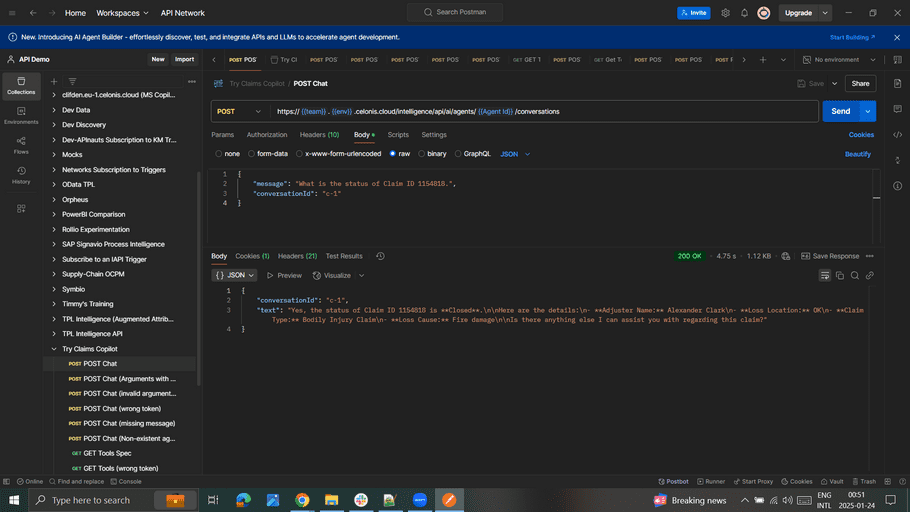This screenshot has height=512, width=910.
Task: Open the POST method dropdown
Action: coord(239,111)
